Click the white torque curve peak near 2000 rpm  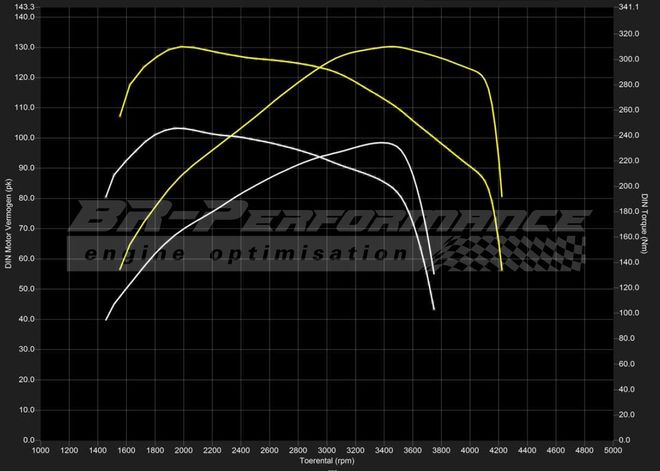pyautogui.click(x=177, y=128)
